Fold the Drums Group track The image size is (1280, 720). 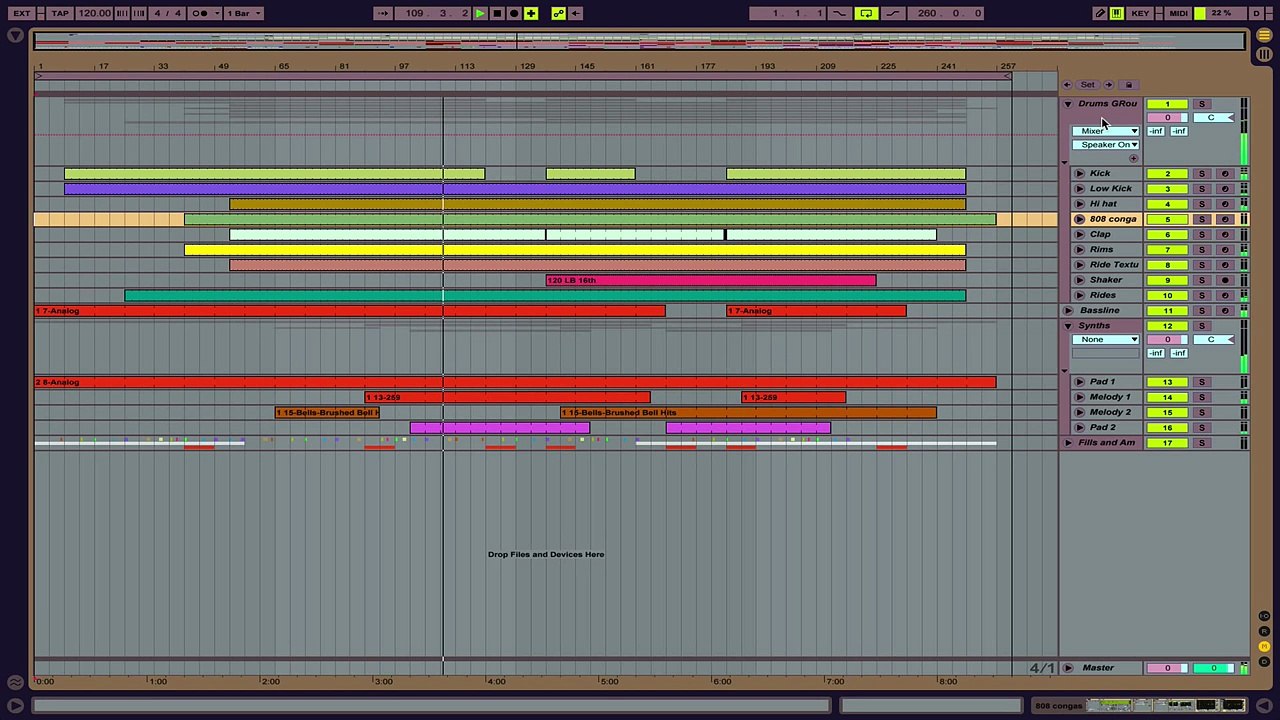pos(1067,104)
